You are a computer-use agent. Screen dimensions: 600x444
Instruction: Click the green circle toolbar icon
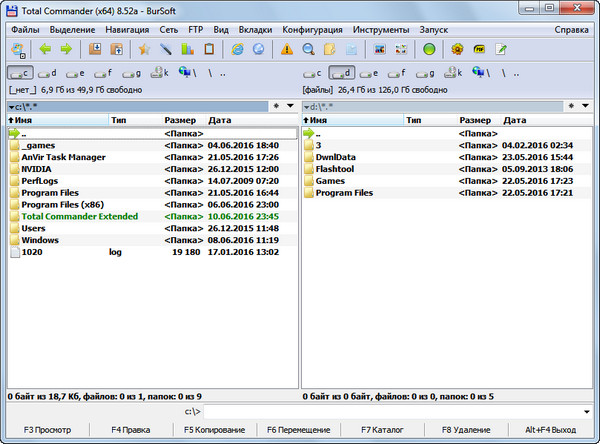click(429, 49)
